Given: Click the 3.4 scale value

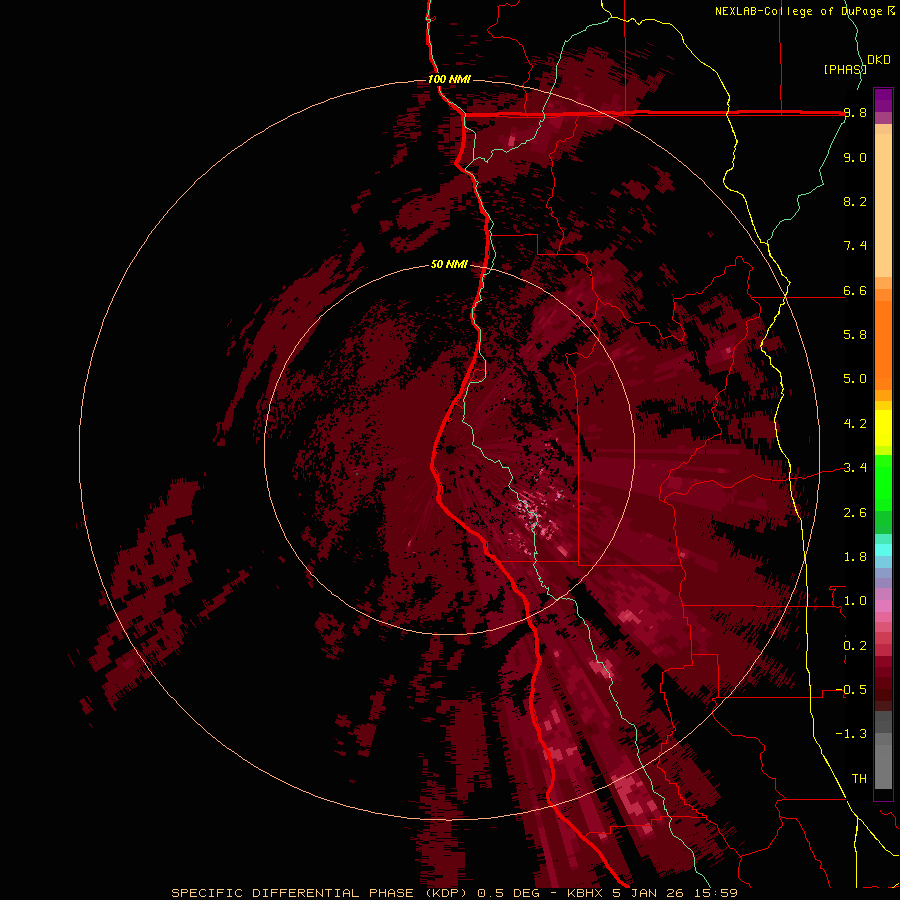Looking at the screenshot, I should click(855, 468).
